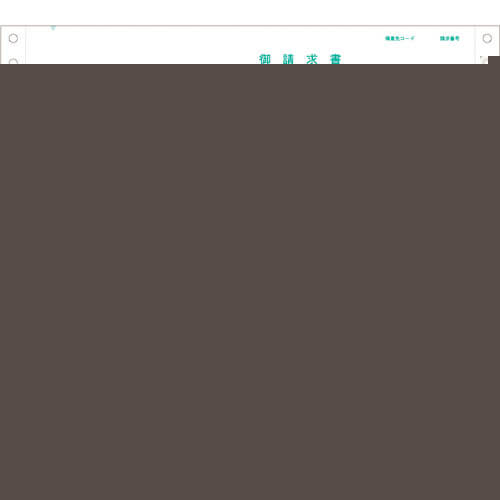Click the top-left punch hole circle
This screenshot has width=500, height=500.
tap(13, 38)
